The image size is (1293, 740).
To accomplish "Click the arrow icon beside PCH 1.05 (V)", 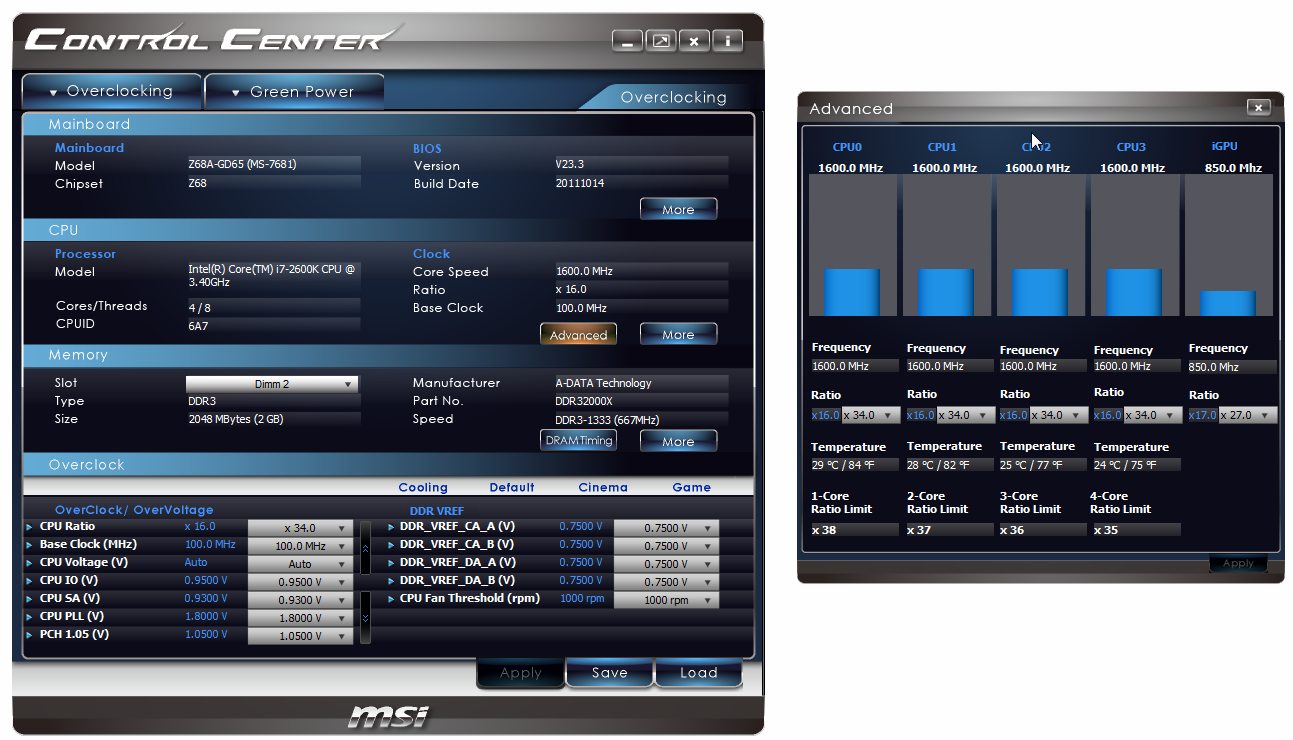I will tap(29, 634).
